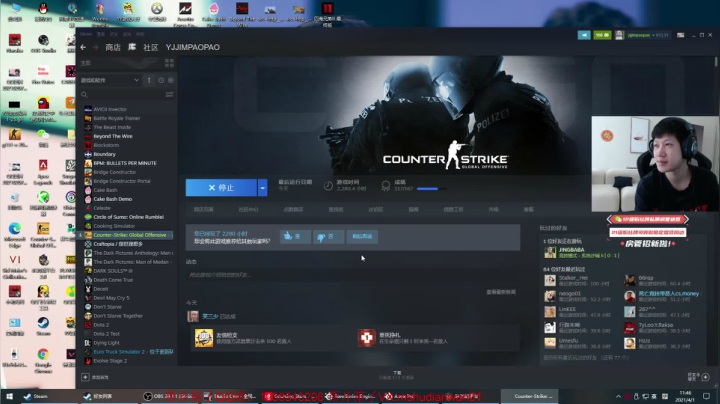Go back with the Steam back arrow
This screenshot has height=404, width=720.
(83, 47)
